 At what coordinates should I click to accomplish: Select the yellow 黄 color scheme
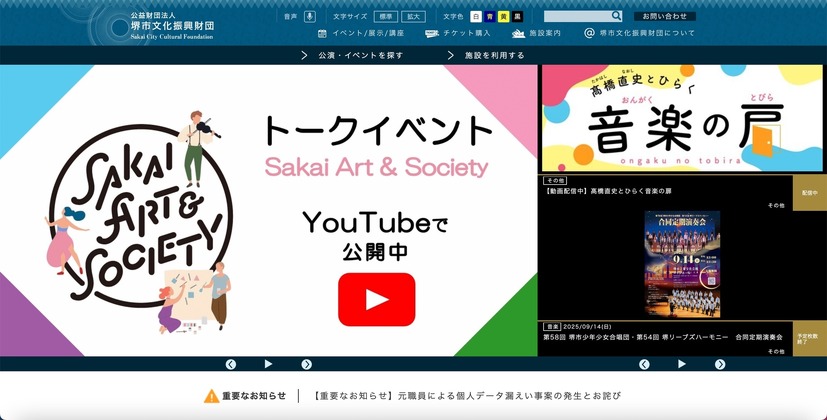(x=504, y=16)
